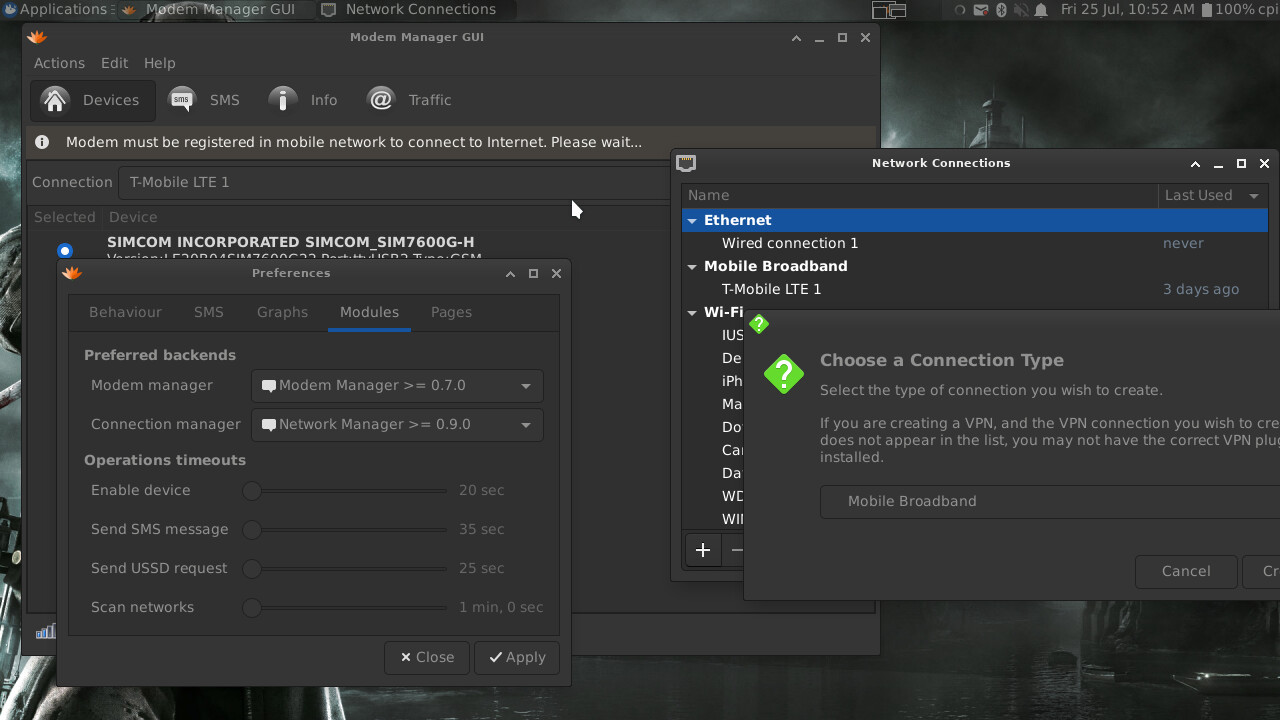Open the Connection manager backend dropdown

(397, 425)
